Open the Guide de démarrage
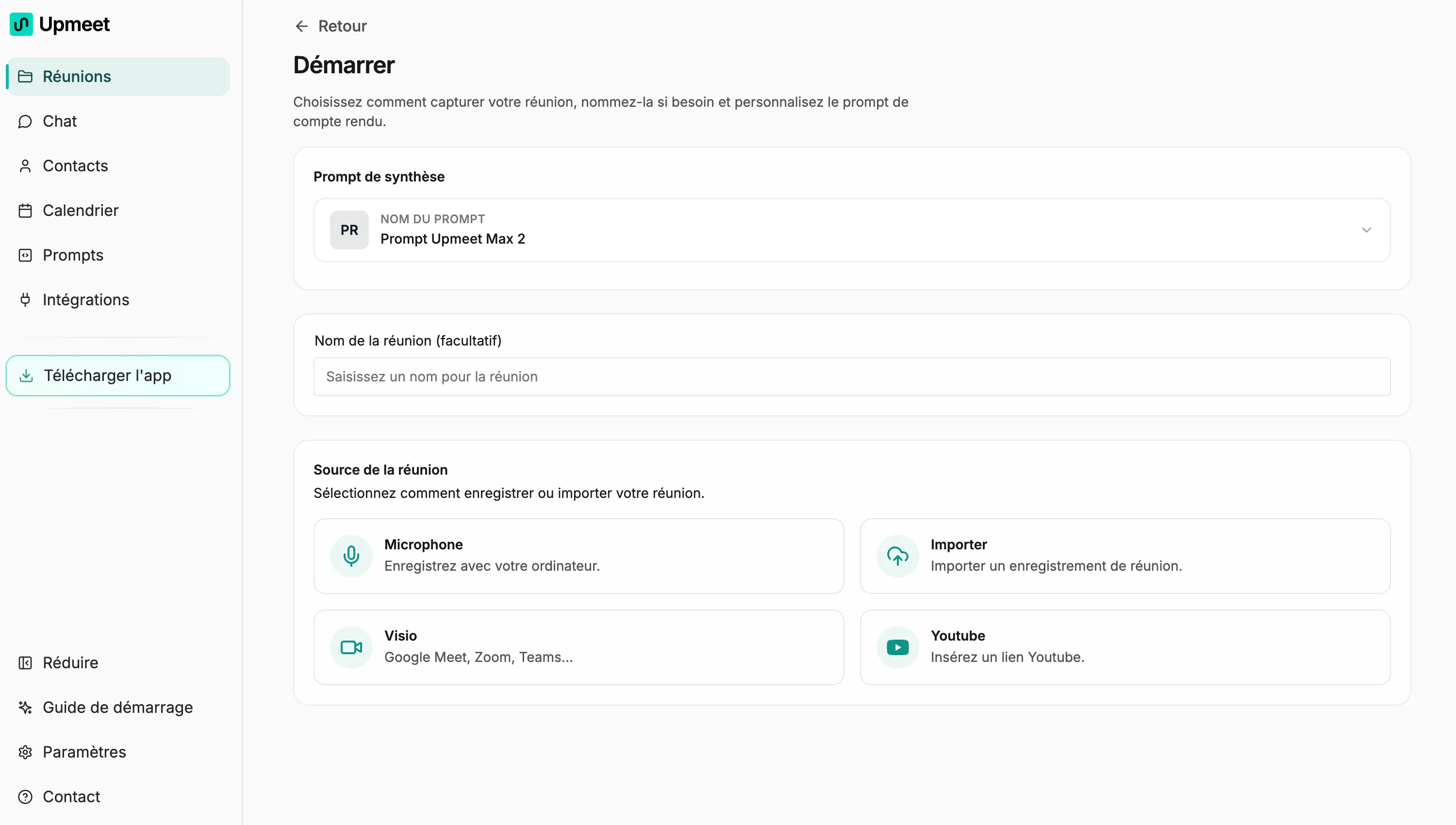Screen dimensions: 1456x825 118,707
